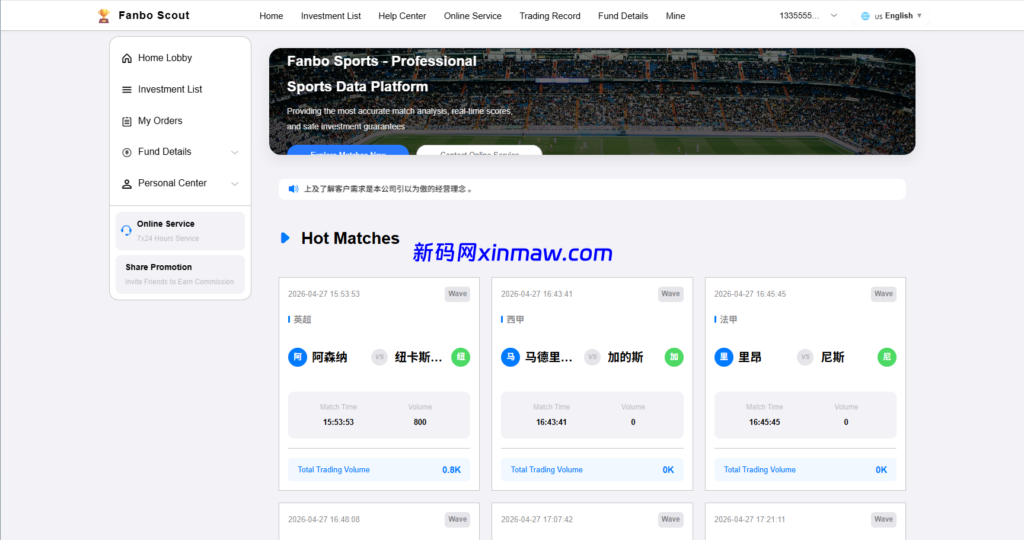
Task: Click Wave tag on 16:45:45 match
Action: tap(884, 294)
